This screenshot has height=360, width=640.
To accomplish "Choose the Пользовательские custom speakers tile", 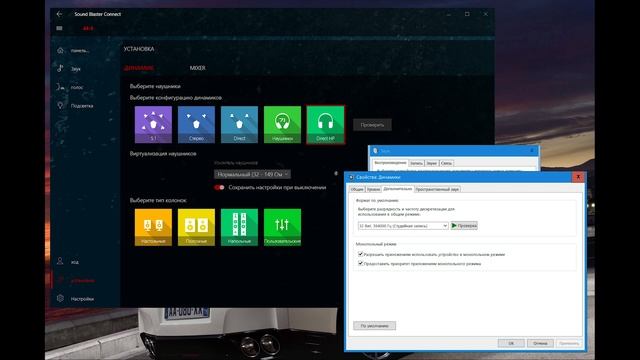I will 282,227.
